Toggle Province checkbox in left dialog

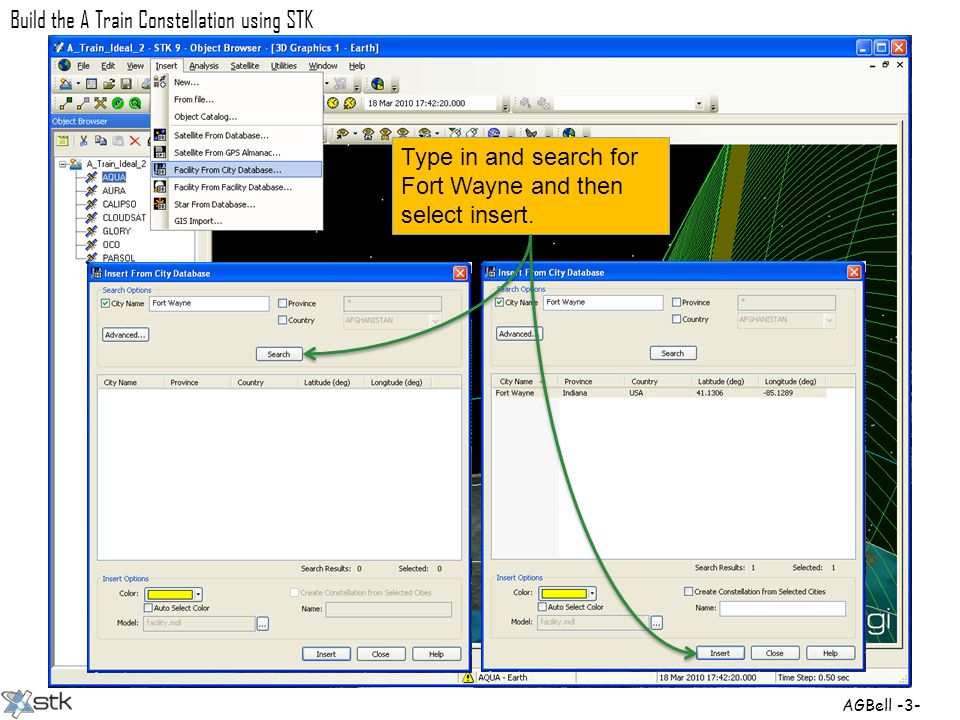pyautogui.click(x=282, y=304)
